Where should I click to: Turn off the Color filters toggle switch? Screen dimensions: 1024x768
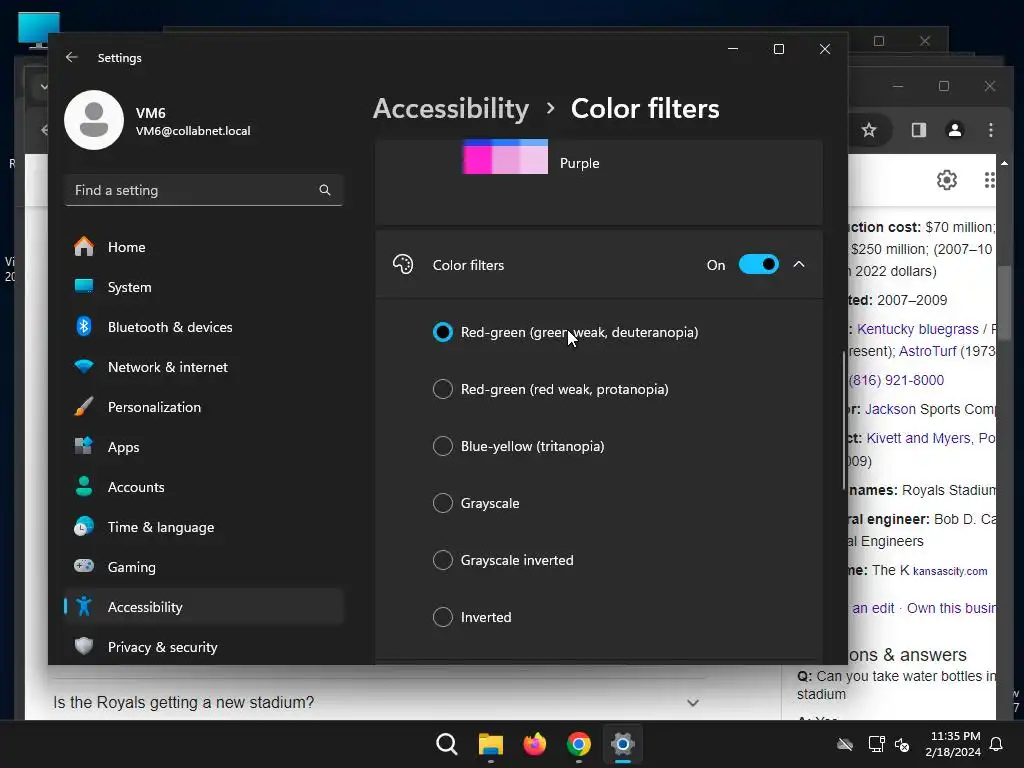click(x=759, y=264)
